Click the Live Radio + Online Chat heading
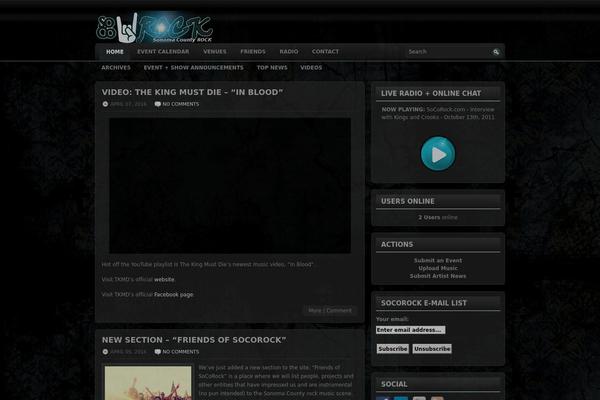Screen dimensions: 600x400 coord(431,93)
